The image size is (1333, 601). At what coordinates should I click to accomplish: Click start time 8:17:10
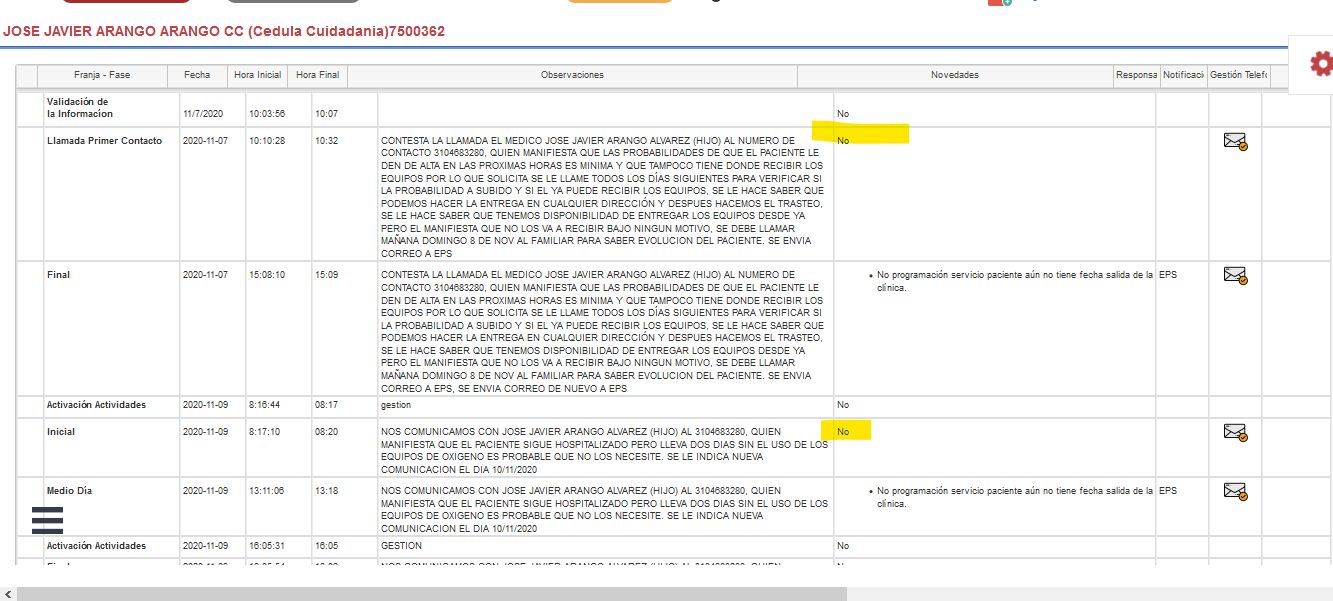(264, 432)
